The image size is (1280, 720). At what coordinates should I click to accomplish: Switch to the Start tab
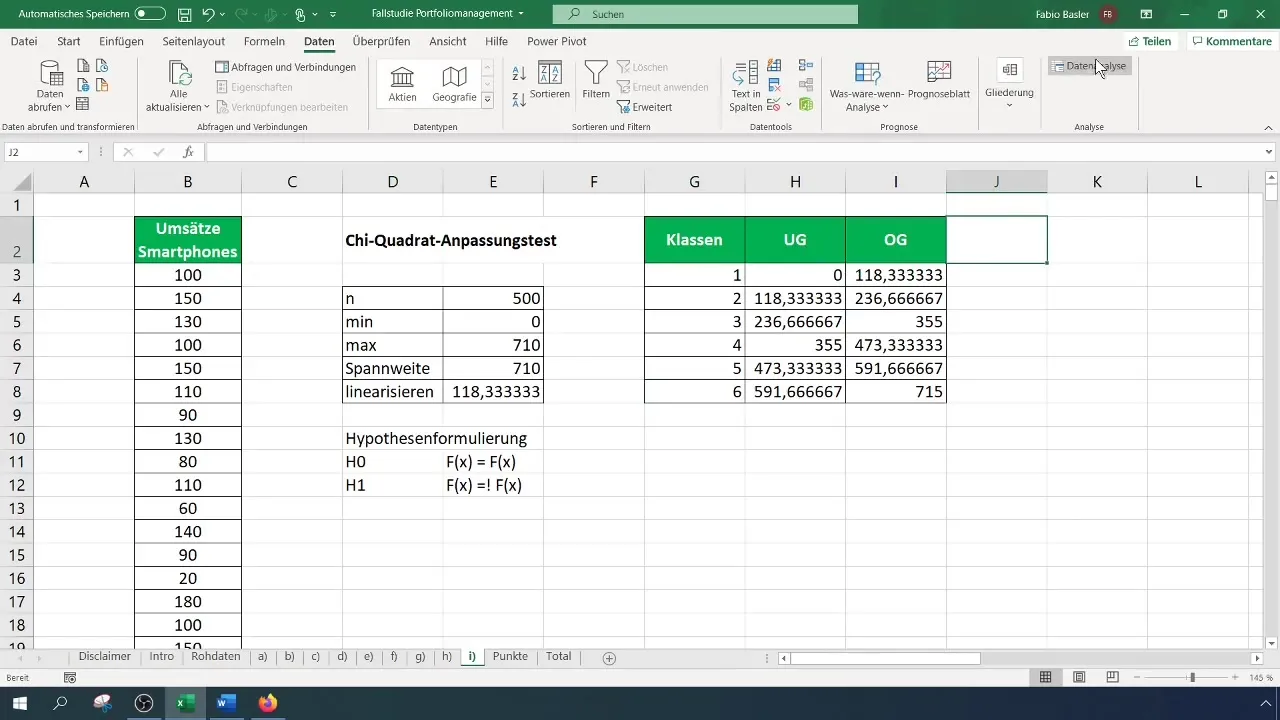(x=69, y=41)
